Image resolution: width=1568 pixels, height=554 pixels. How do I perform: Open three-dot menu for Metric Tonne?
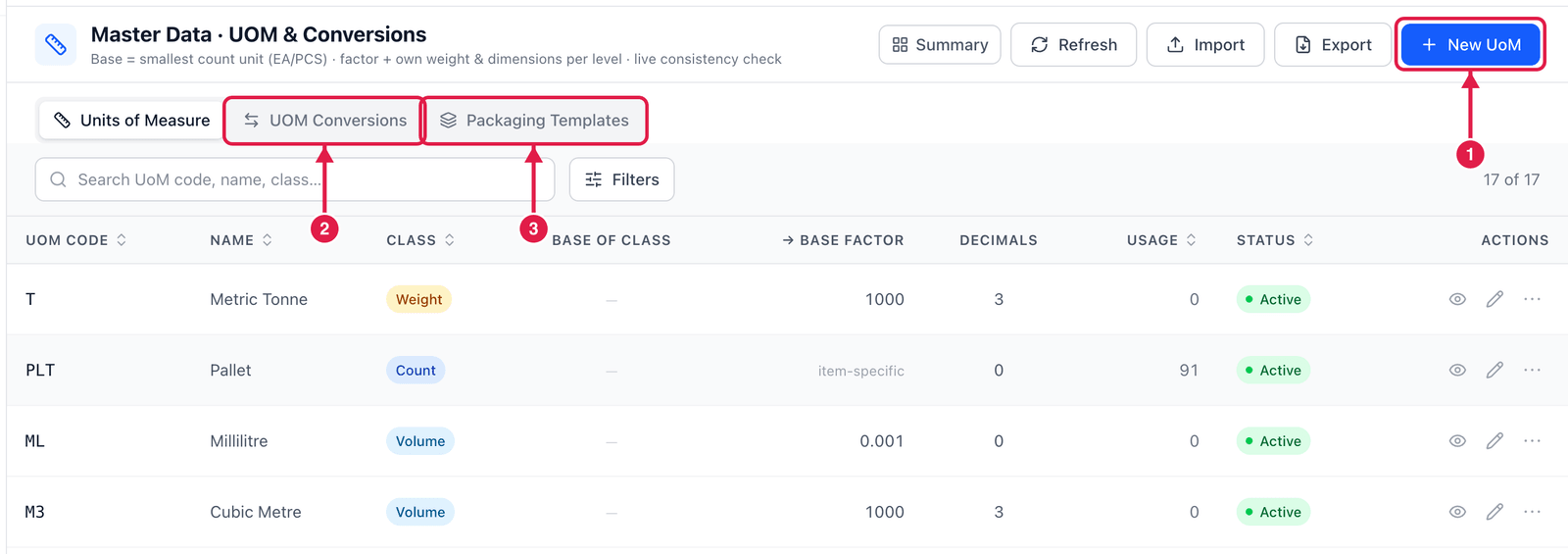tap(1532, 299)
